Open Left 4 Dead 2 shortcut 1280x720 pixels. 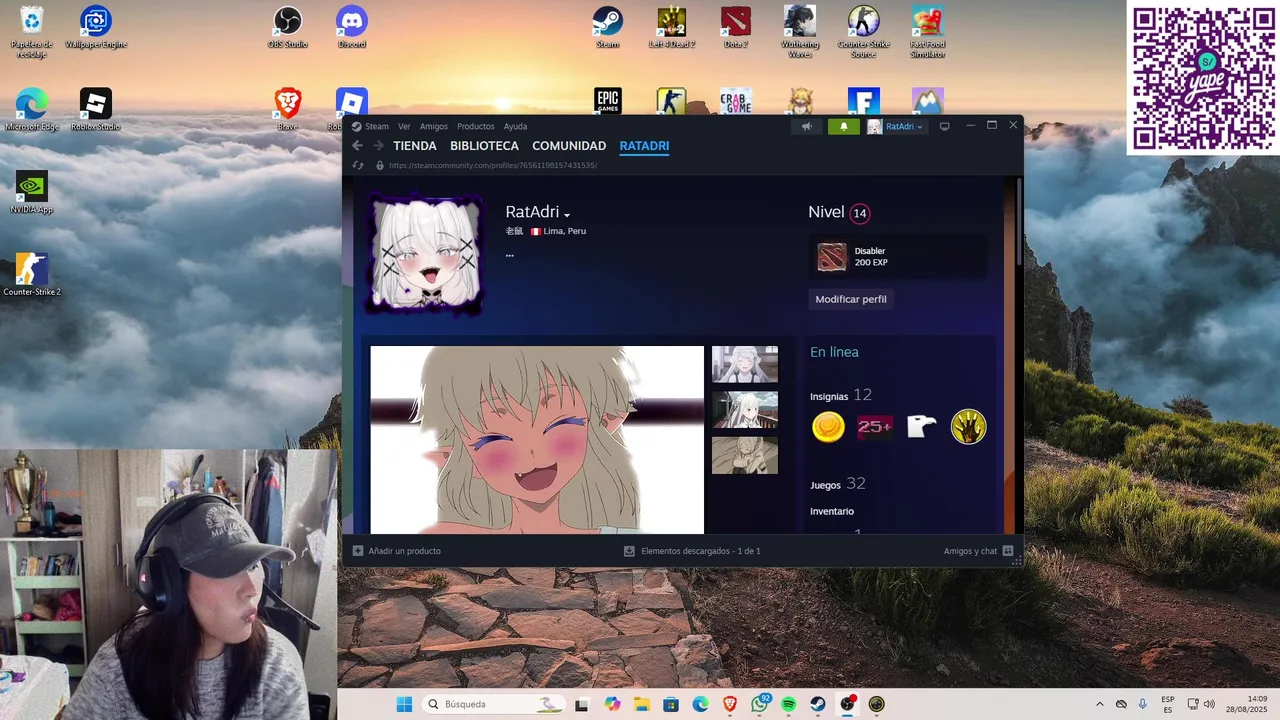coord(672,28)
